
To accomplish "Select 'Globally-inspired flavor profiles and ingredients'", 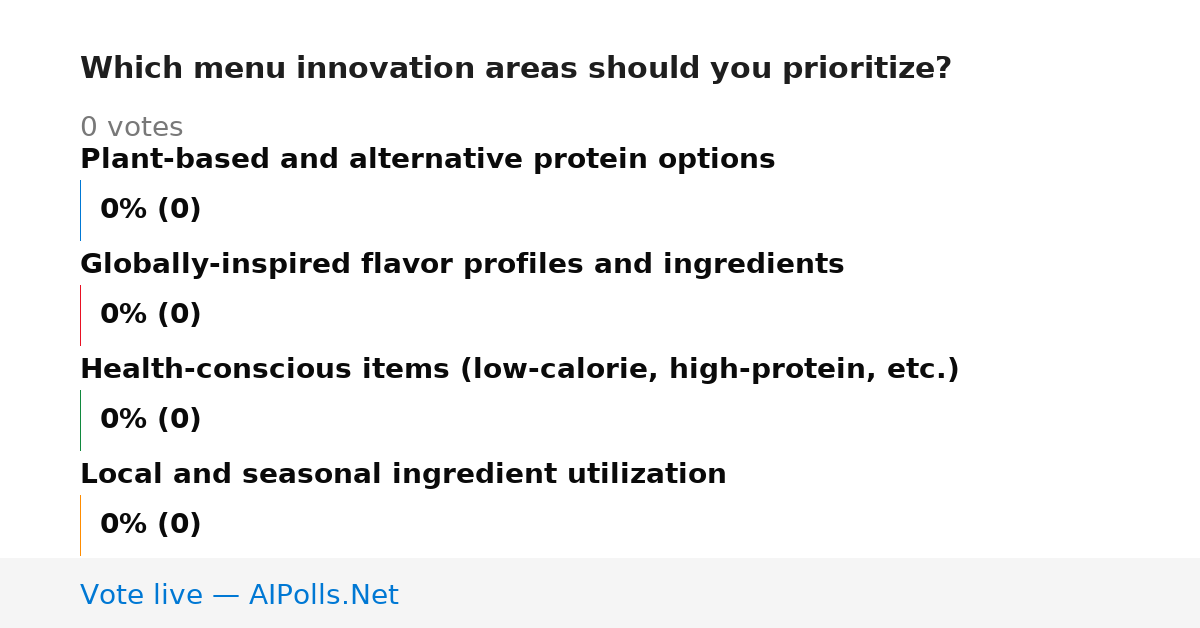I will point(462,265).
